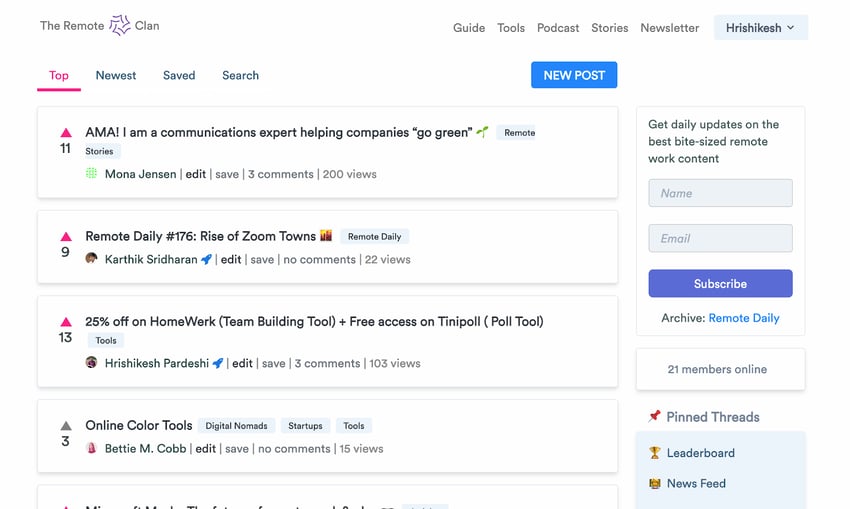
Task: Click The Remote Clan logo icon
Action: pyautogui.click(x=119, y=25)
